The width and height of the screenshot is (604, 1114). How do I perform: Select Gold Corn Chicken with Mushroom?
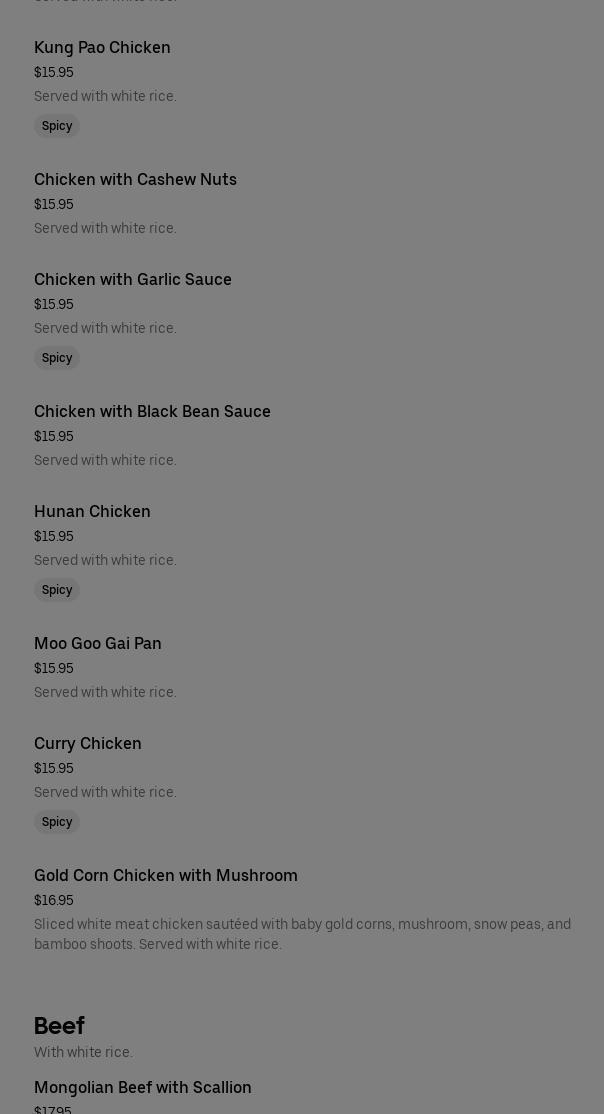pyautogui.click(x=166, y=876)
